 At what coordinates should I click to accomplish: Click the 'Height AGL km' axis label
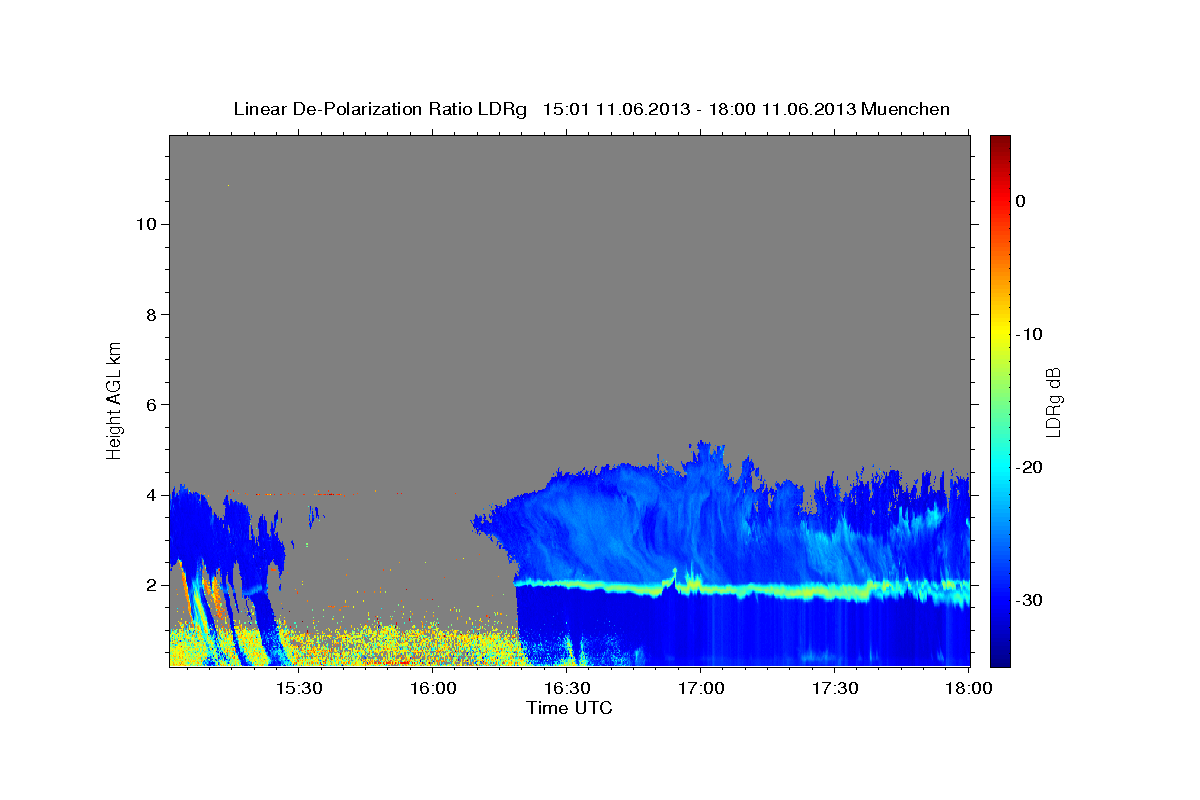(115, 399)
